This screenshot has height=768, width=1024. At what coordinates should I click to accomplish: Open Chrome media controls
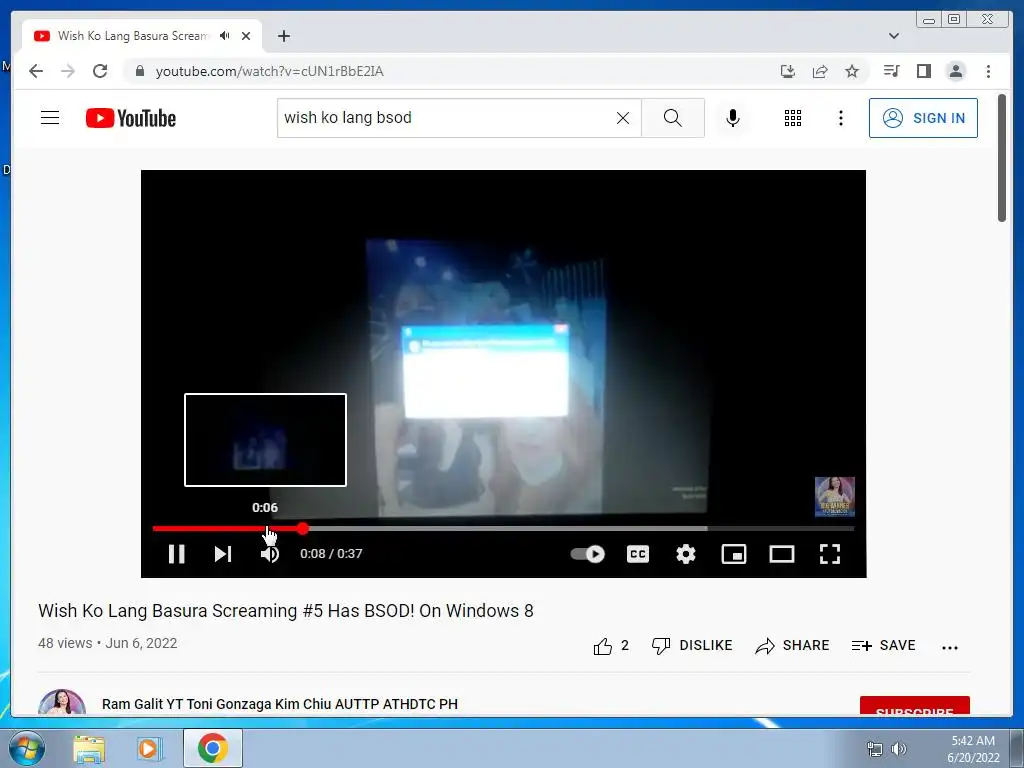pyautogui.click(x=891, y=71)
